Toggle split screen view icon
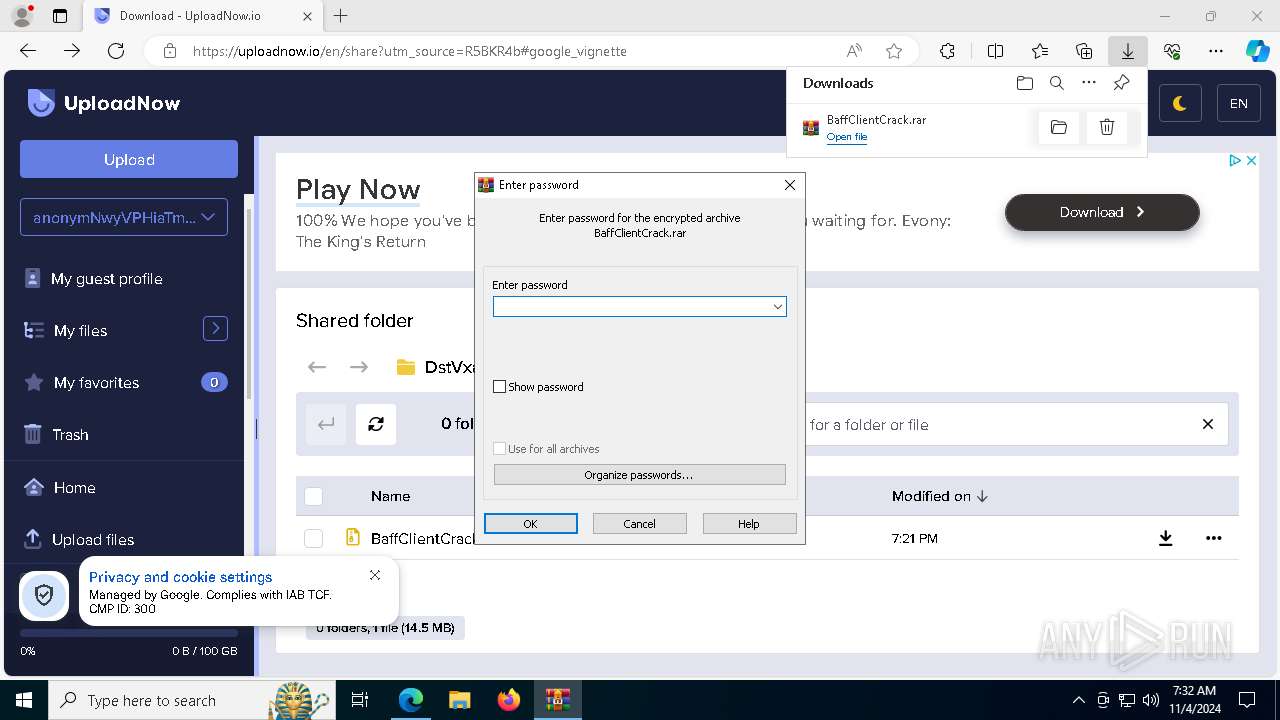 (x=995, y=51)
